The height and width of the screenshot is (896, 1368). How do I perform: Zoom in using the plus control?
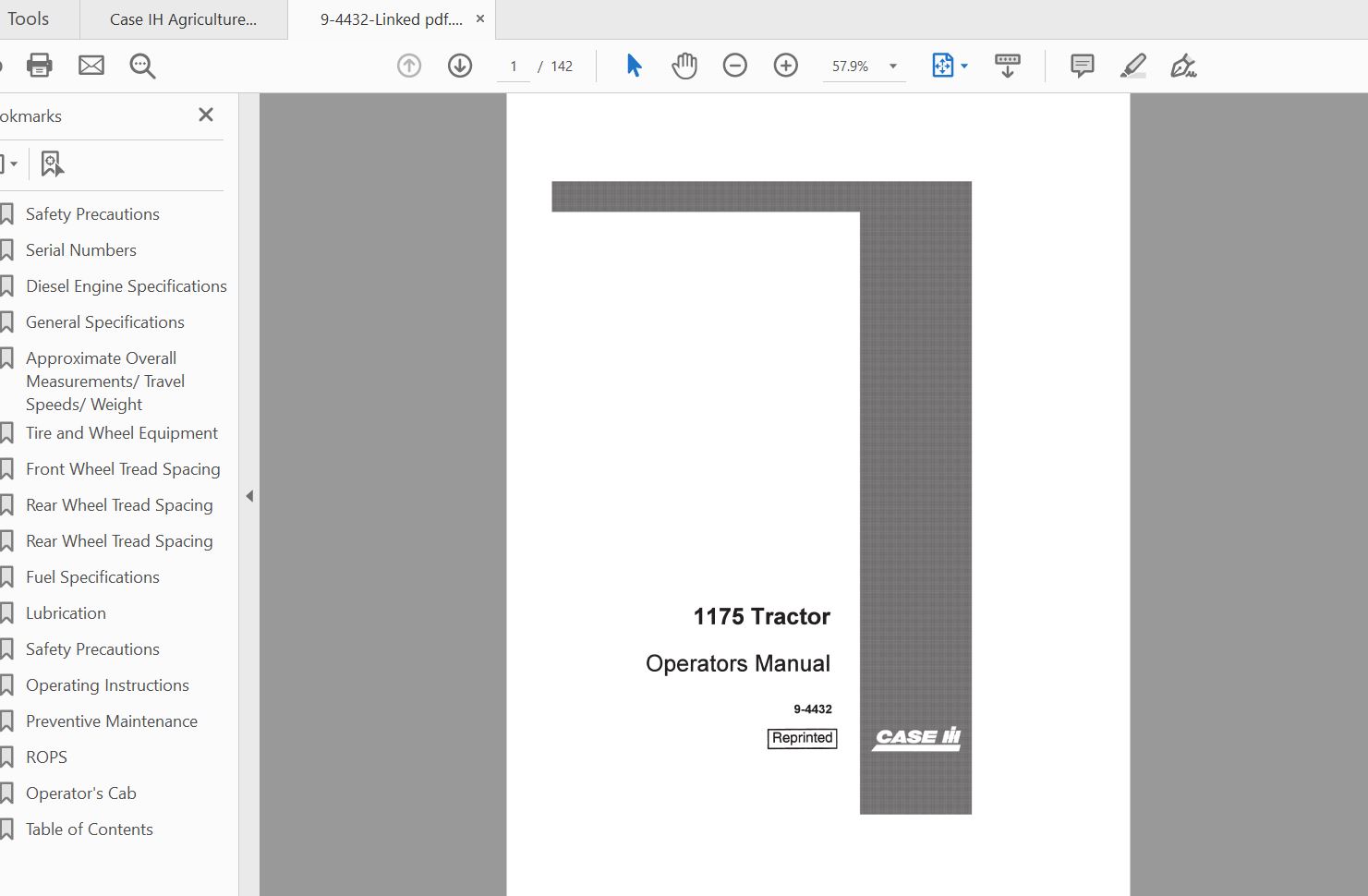pos(785,65)
